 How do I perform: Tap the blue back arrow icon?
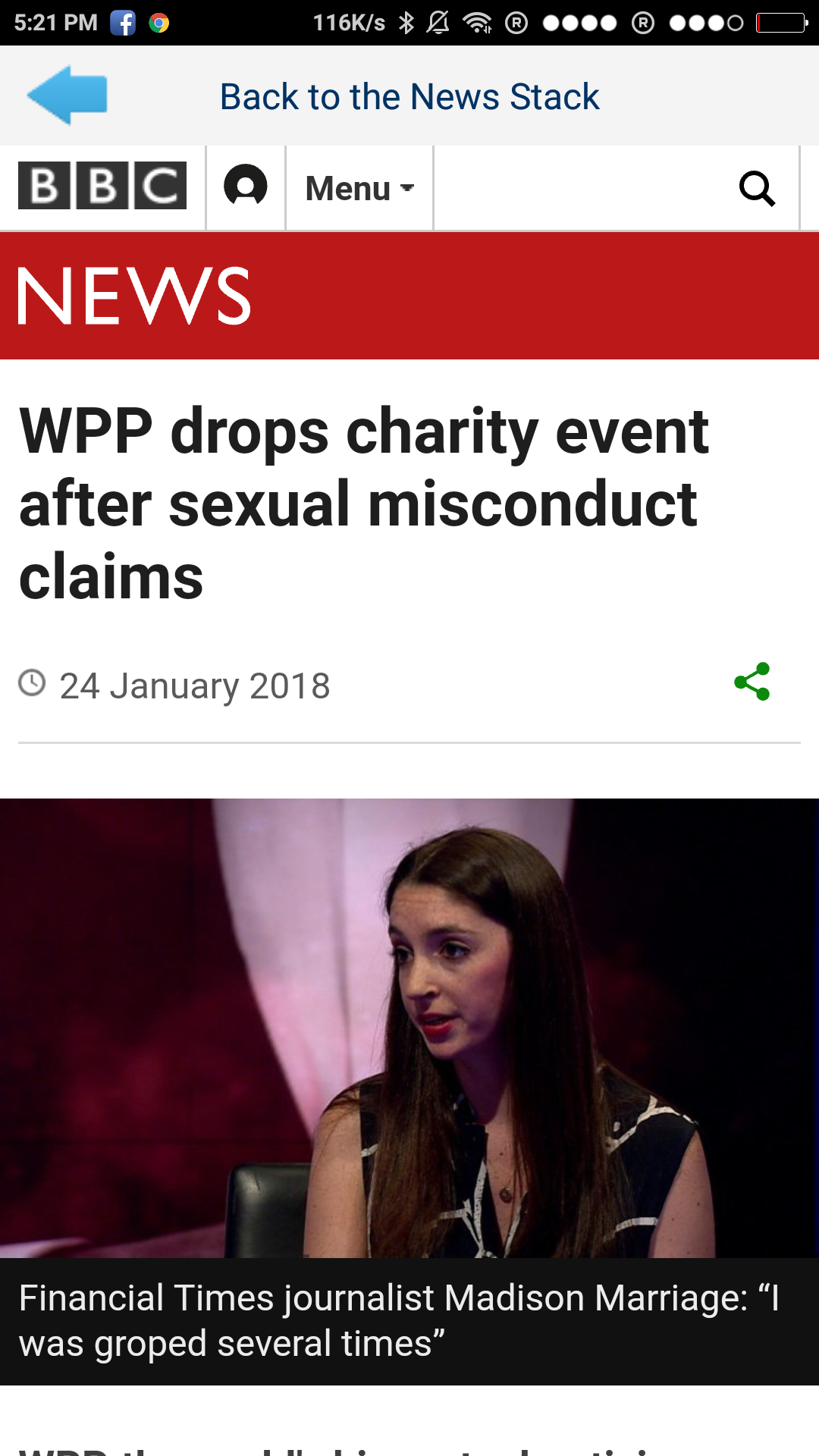tap(67, 96)
